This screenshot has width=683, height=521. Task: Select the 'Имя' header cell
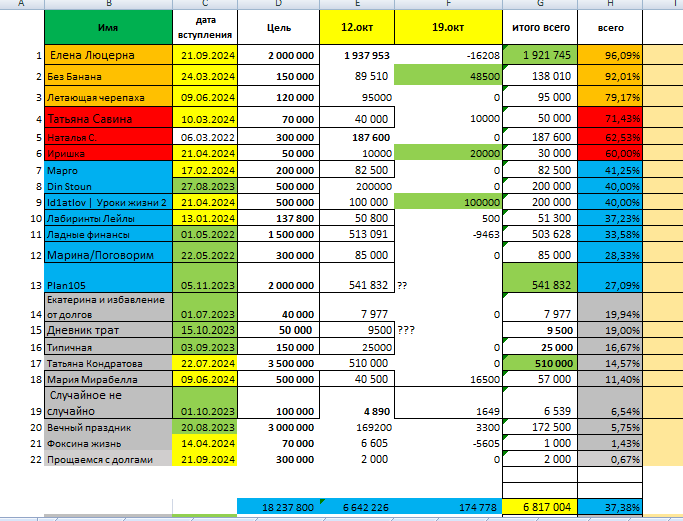point(108,27)
